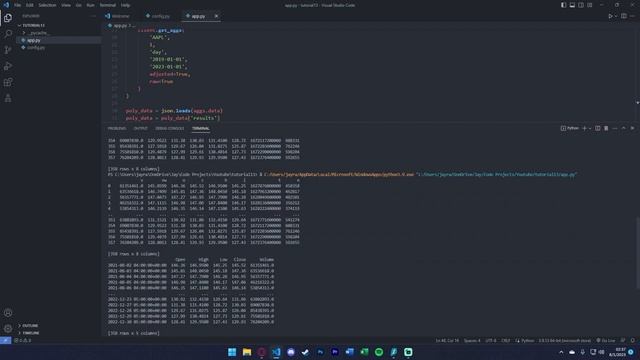
Task: Open editor More Actions ellipsis
Action: [x=632, y=16]
